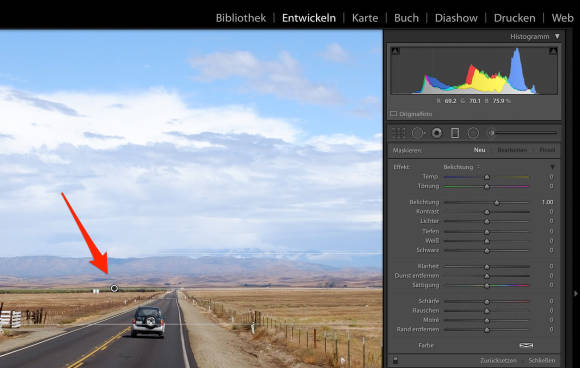The width and height of the screenshot is (580, 368).
Task: Select the Red Eye Correction tool icon
Action: [437, 133]
